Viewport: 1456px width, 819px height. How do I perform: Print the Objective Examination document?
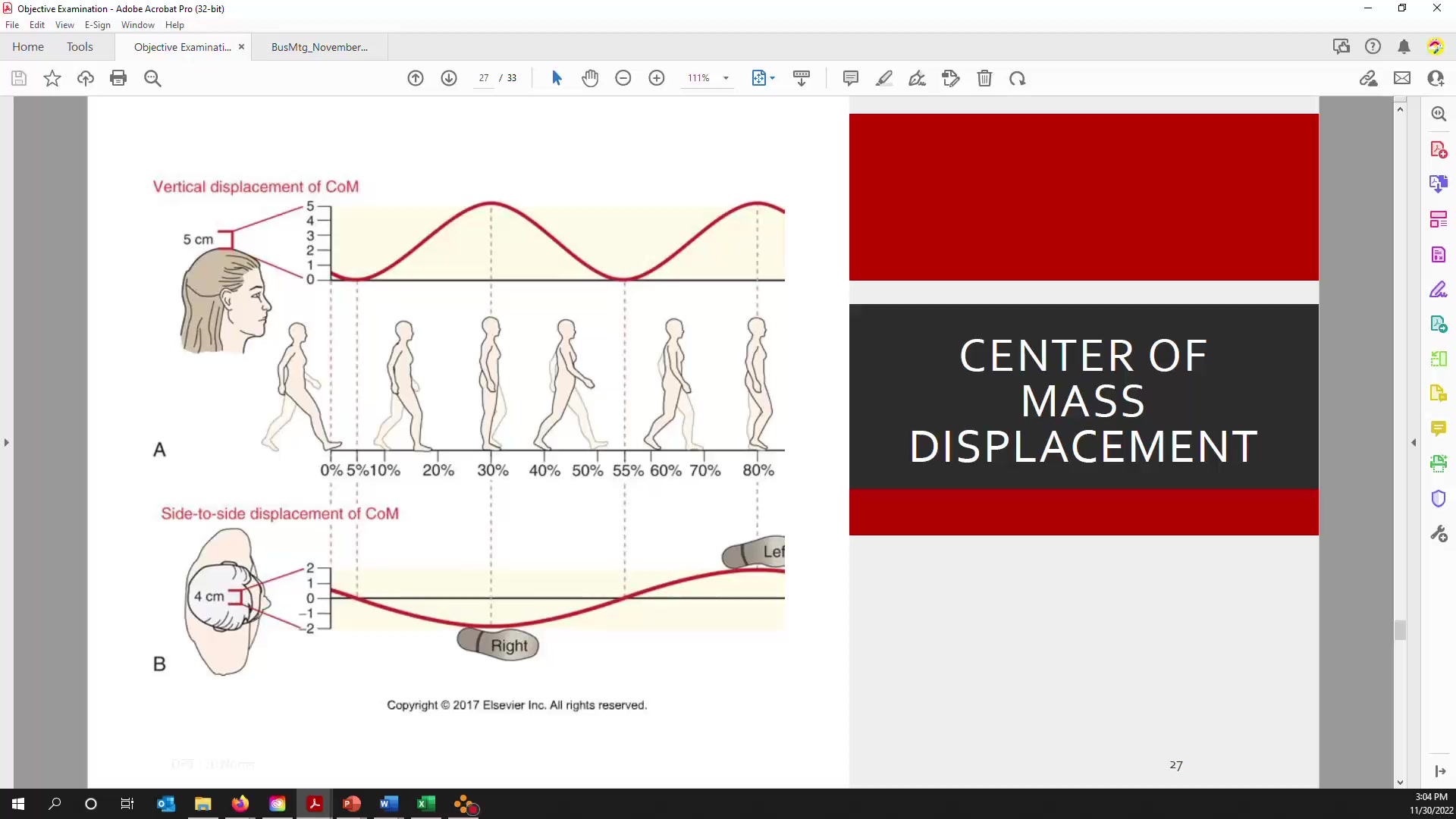[x=118, y=78]
